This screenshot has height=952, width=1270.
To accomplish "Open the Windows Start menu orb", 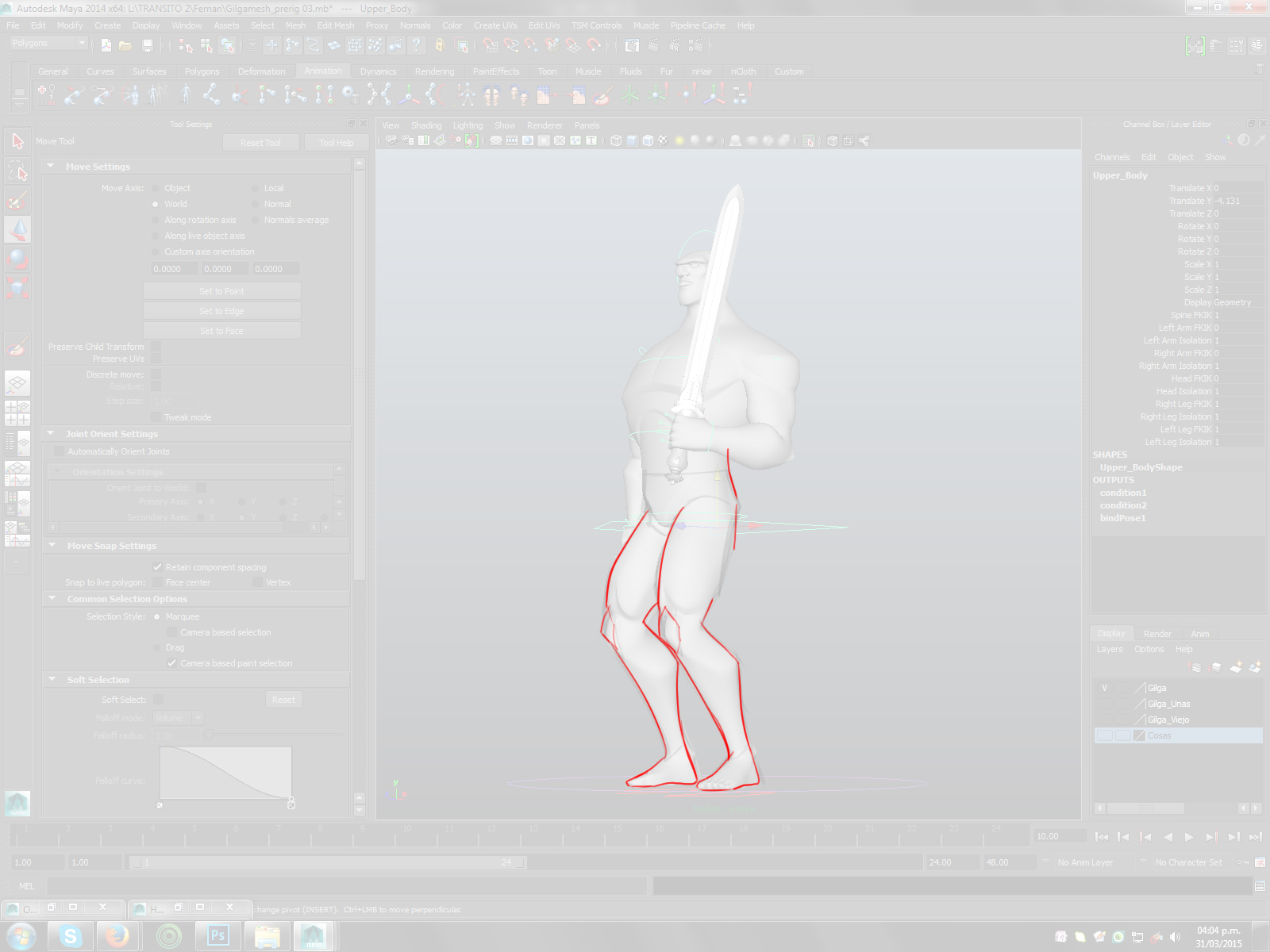I will tap(20, 936).
